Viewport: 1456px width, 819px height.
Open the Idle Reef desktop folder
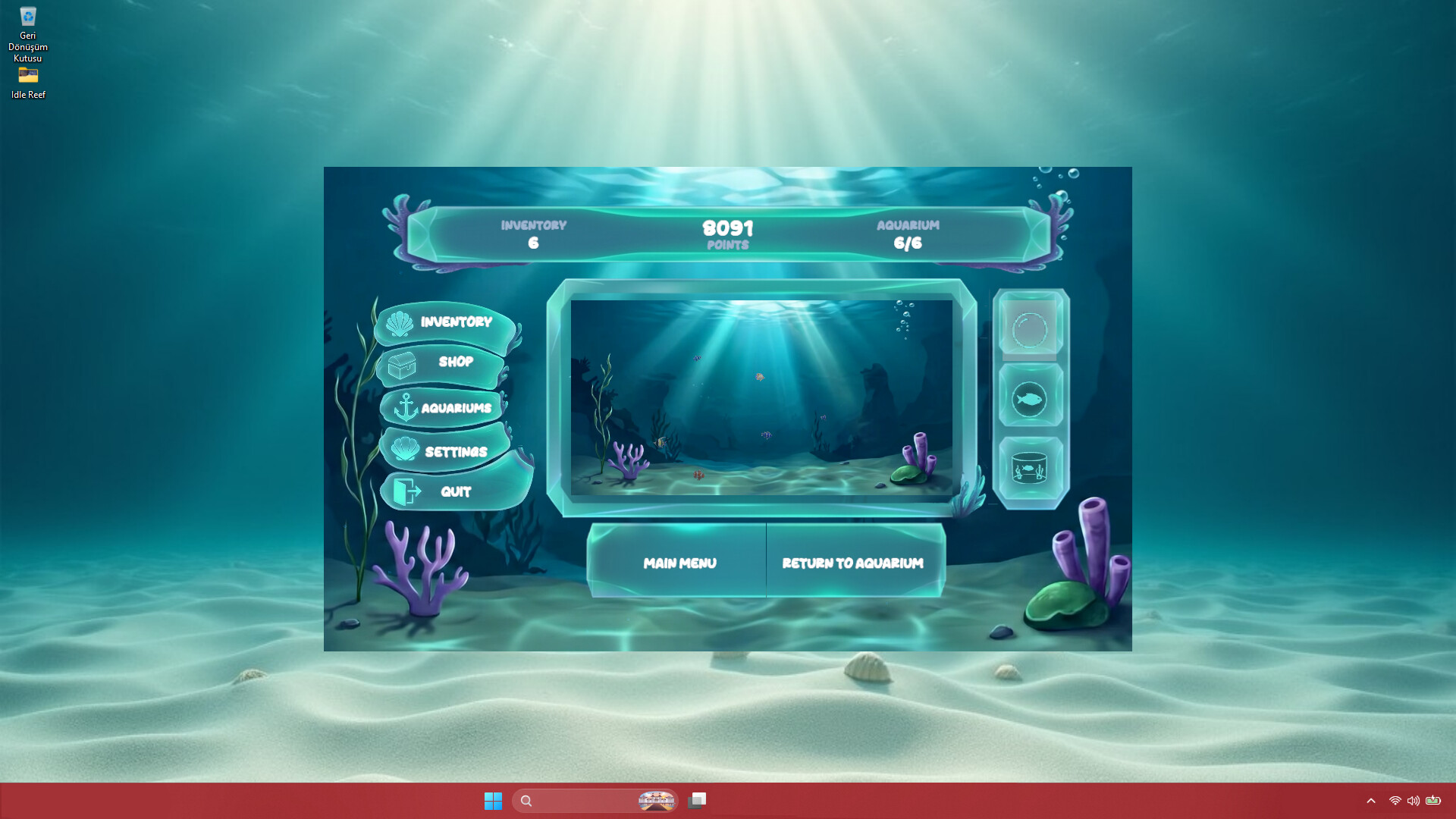(x=28, y=83)
